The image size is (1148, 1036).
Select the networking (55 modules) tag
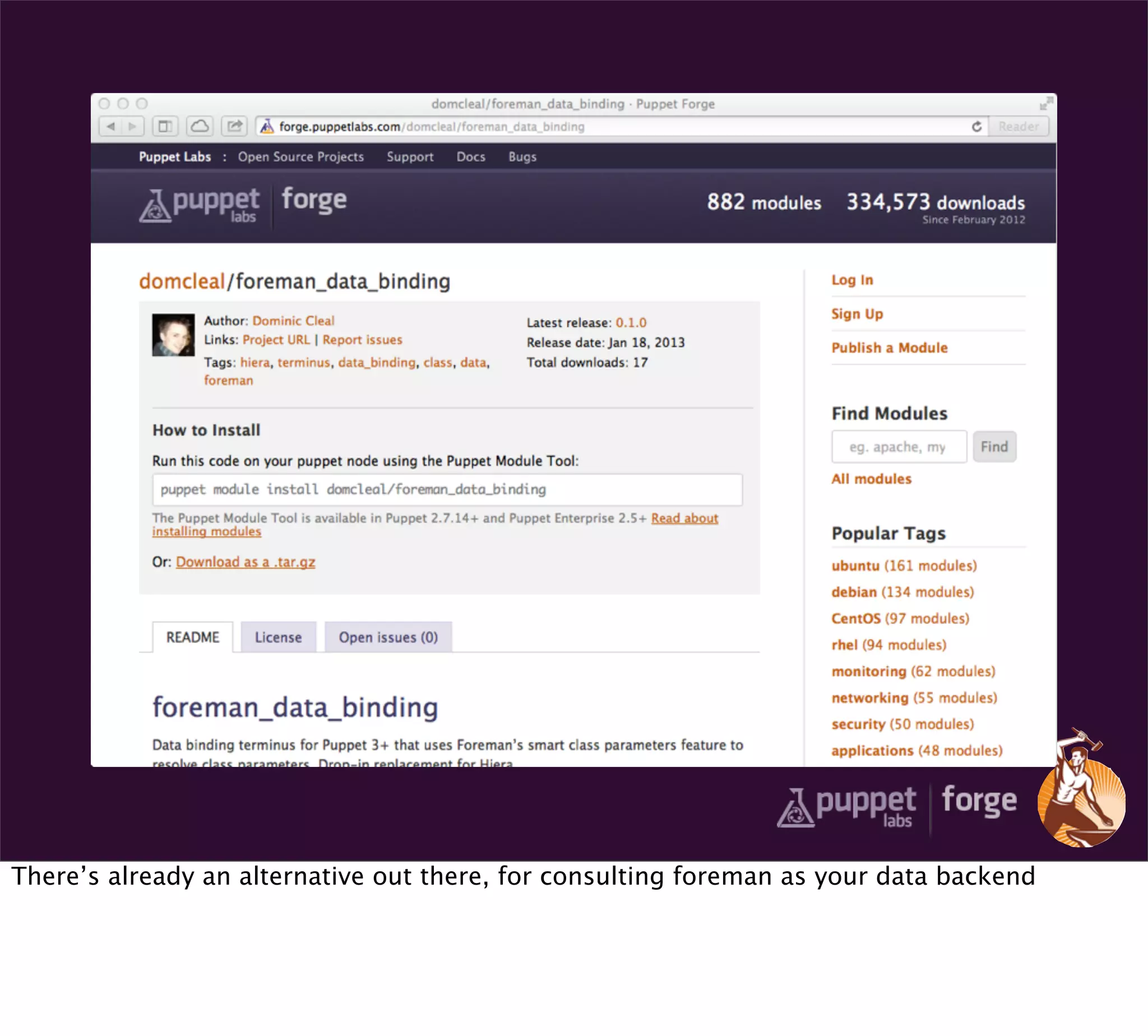click(914, 698)
